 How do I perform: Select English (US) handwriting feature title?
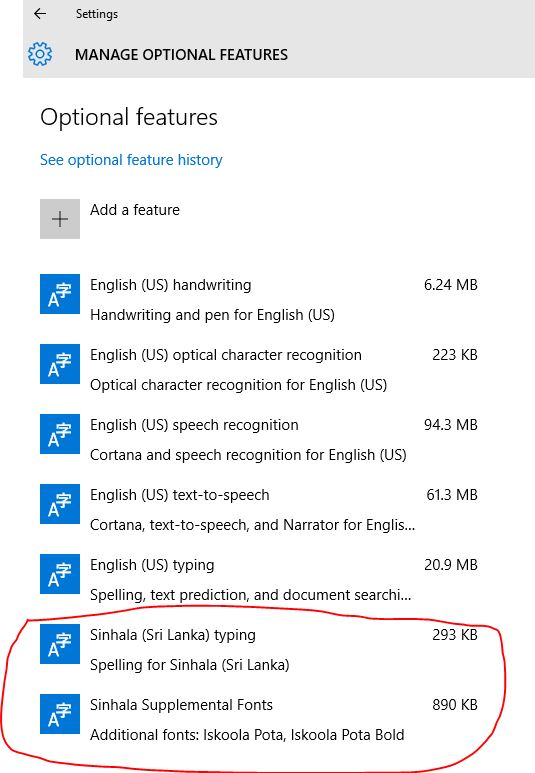point(171,285)
